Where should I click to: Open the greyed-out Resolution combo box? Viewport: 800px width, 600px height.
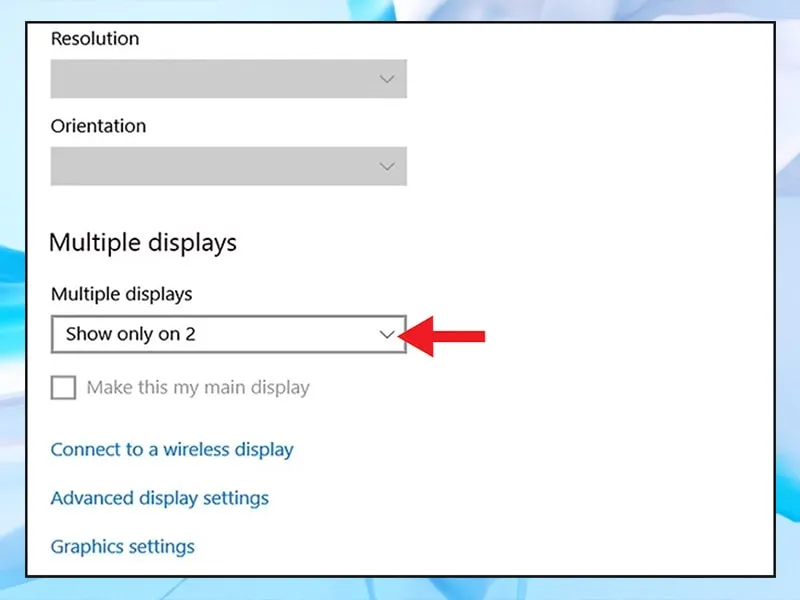coord(228,79)
